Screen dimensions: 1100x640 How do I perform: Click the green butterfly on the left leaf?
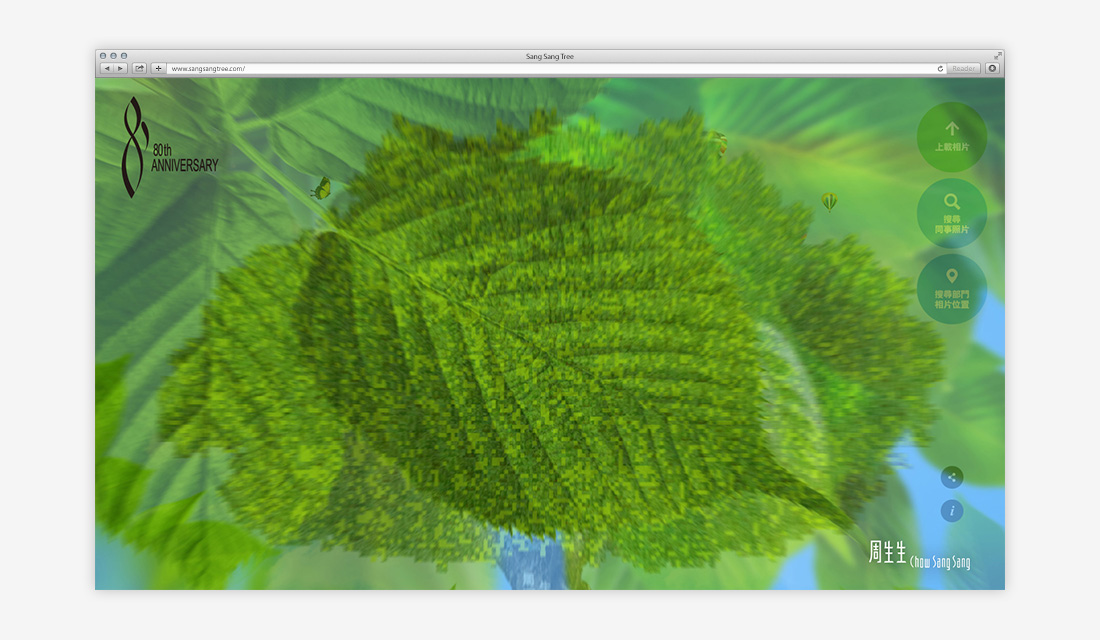coord(324,187)
